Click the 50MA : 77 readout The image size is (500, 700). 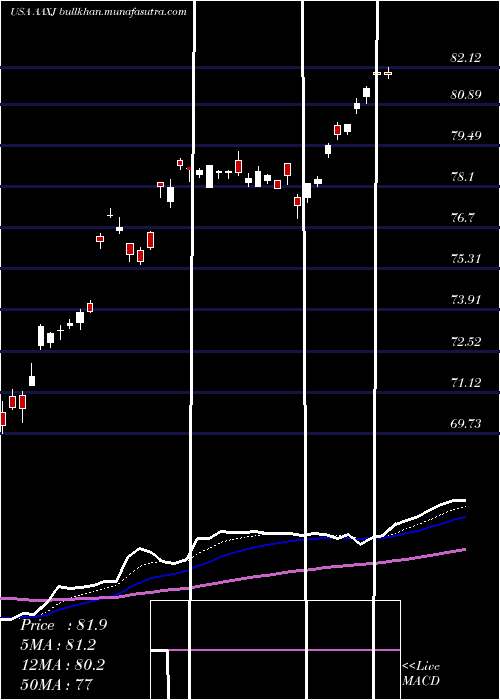tap(56, 685)
